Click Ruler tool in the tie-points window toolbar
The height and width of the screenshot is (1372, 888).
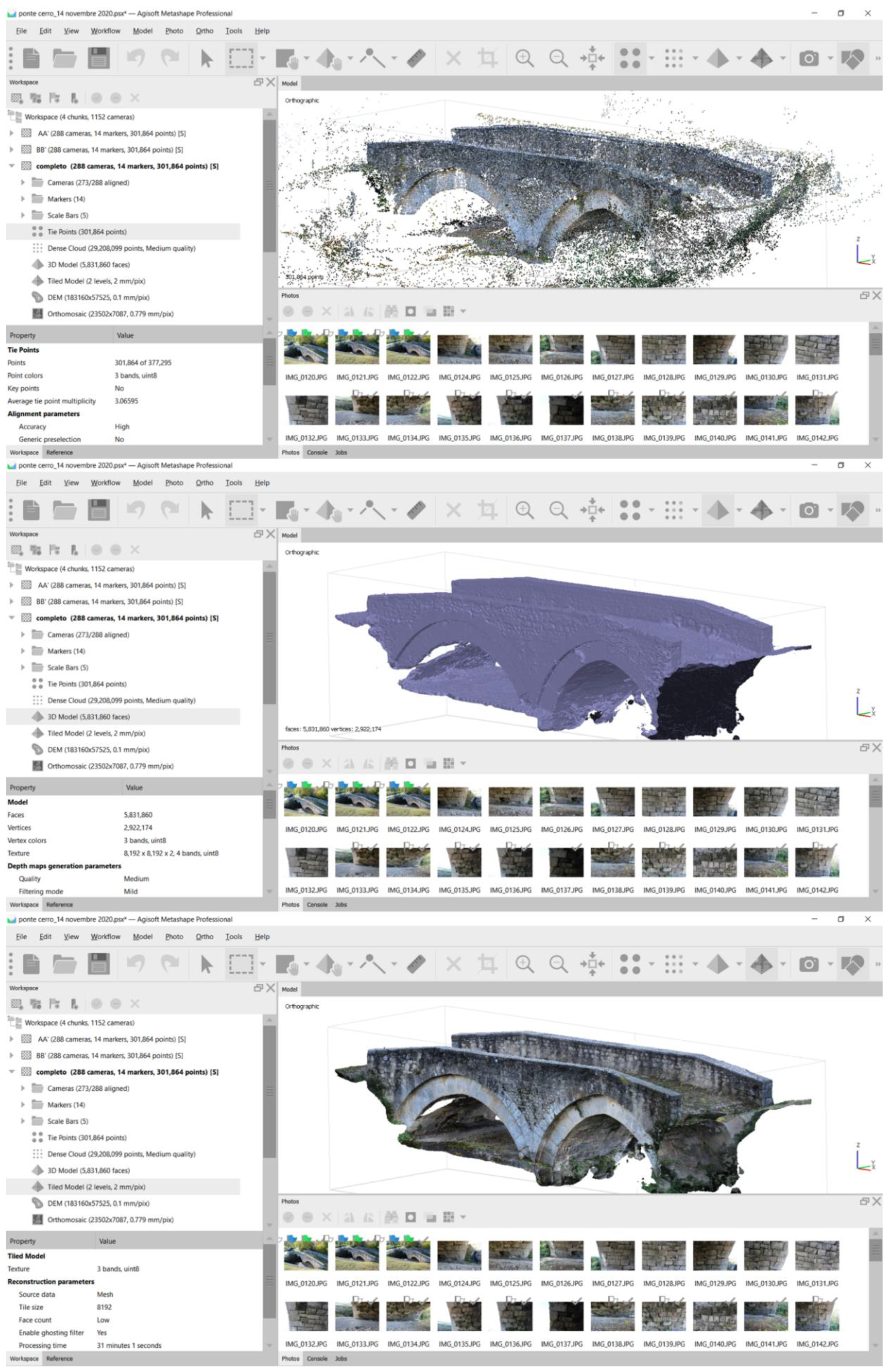416,58
